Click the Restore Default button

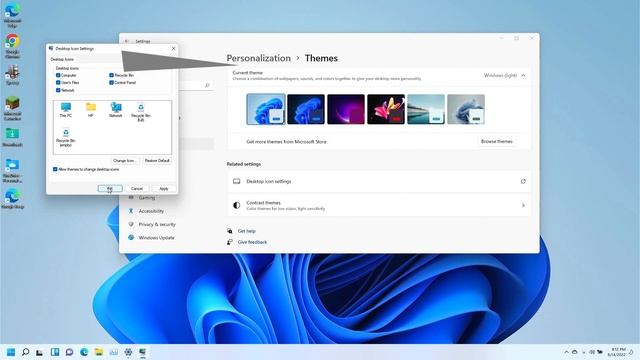[157, 160]
